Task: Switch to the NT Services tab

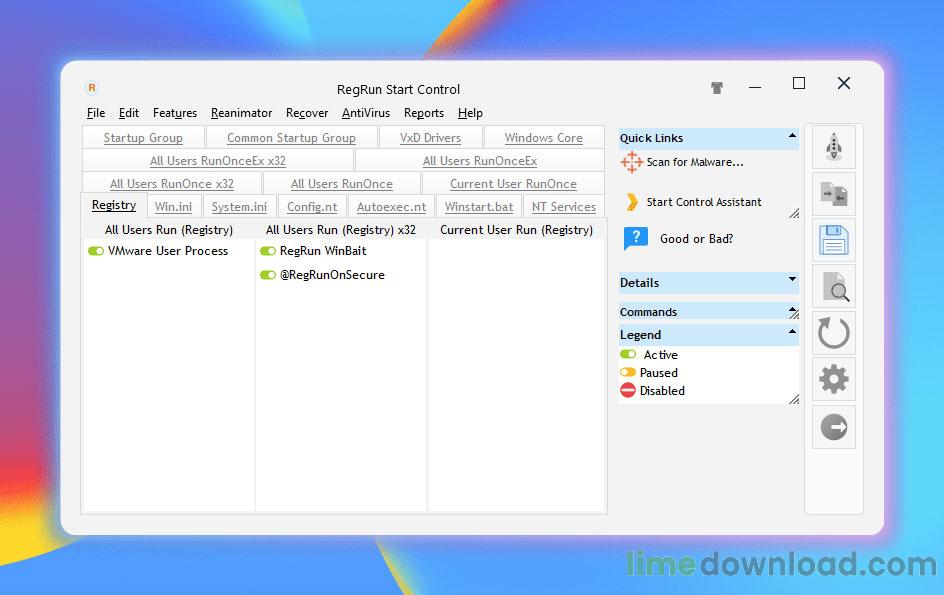Action: click(562, 206)
